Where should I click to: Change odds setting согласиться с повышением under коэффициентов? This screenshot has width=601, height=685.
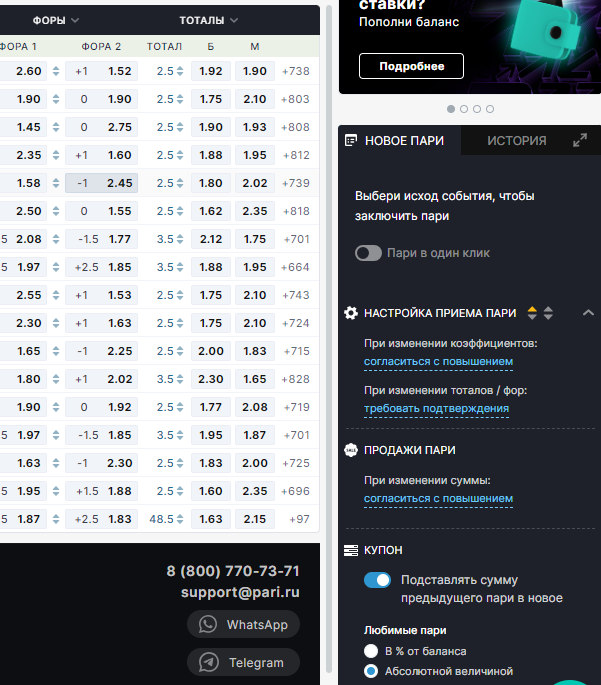point(439,362)
